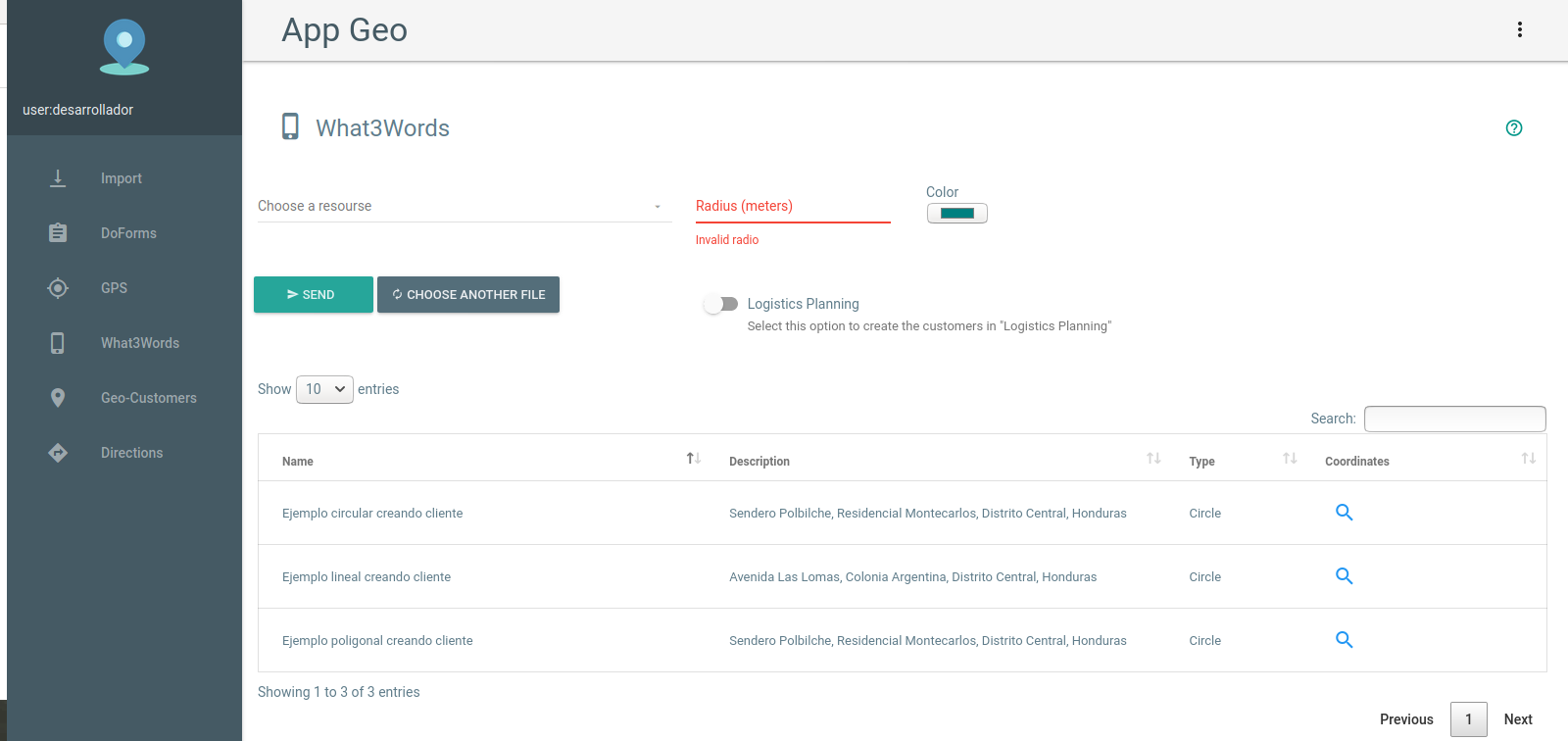Open Geo-Customers from the sidebar
This screenshot has height=741, width=1568.
pyautogui.click(x=149, y=398)
